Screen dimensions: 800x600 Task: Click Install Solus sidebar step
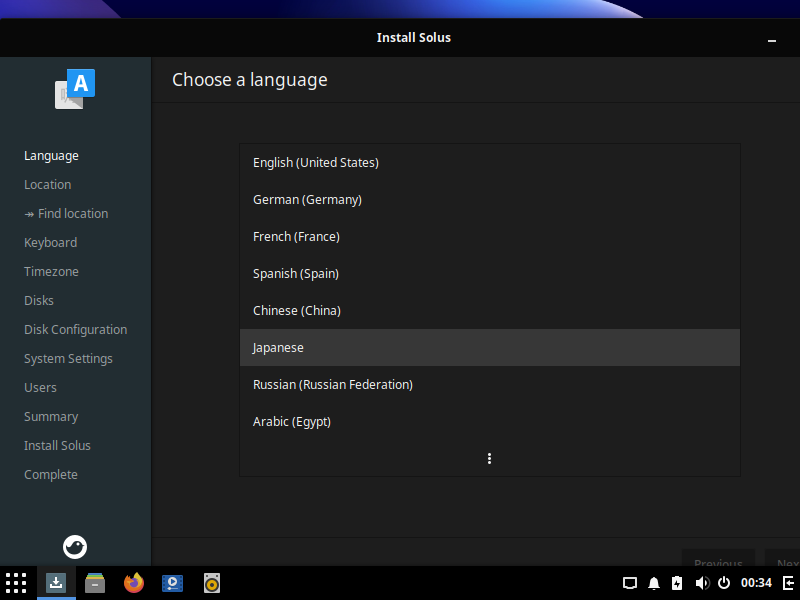[x=57, y=445]
